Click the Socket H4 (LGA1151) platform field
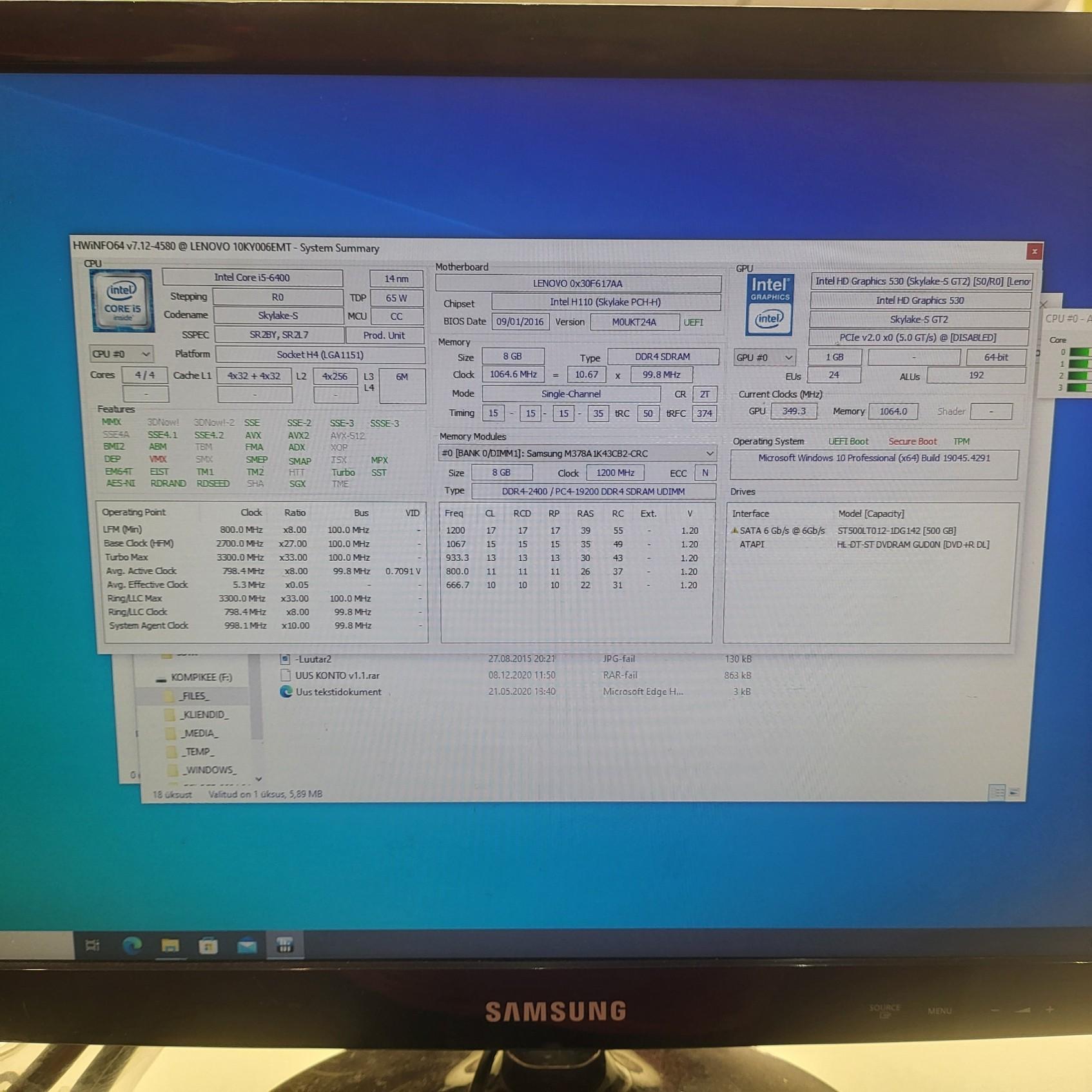Viewport: 1092px width, 1092px height. (320, 355)
